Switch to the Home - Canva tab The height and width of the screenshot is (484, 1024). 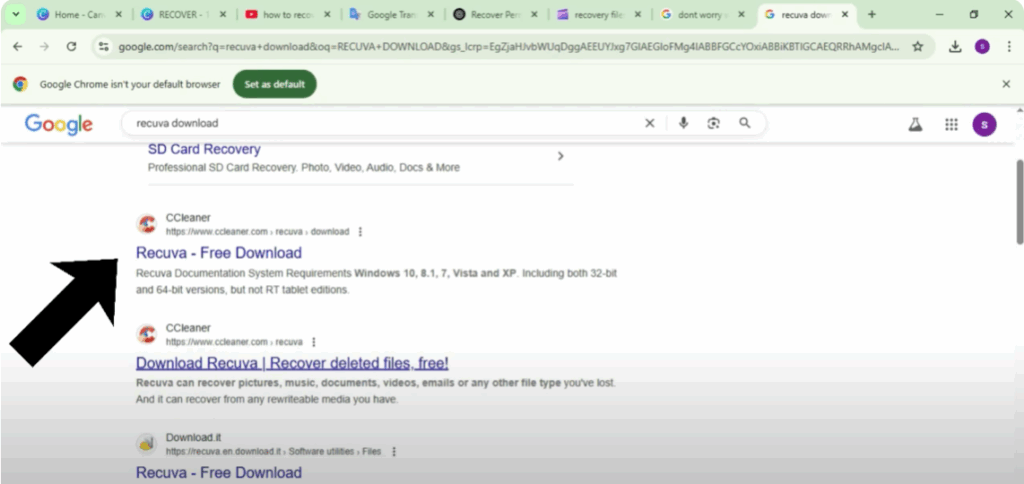[79, 14]
